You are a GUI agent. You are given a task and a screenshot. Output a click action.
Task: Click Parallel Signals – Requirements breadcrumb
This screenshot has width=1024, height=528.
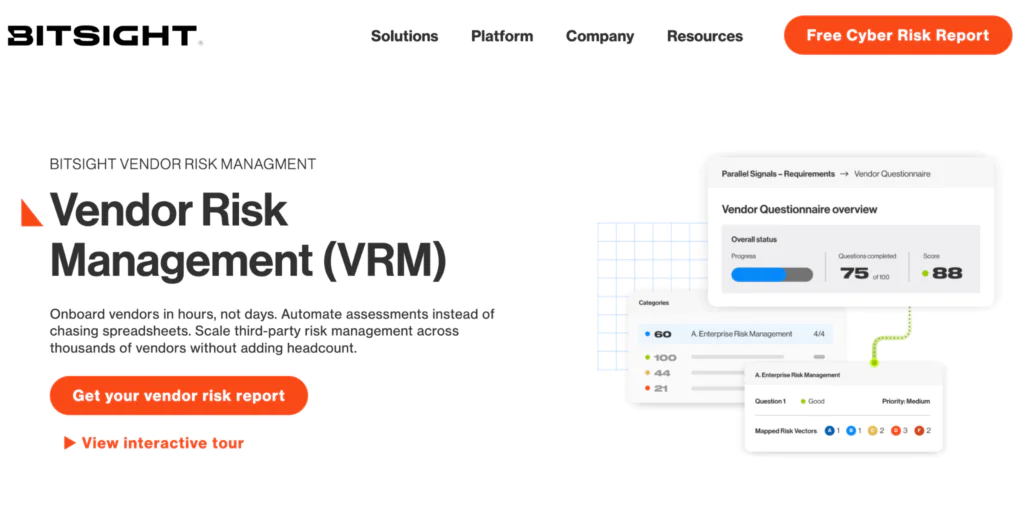(x=778, y=174)
